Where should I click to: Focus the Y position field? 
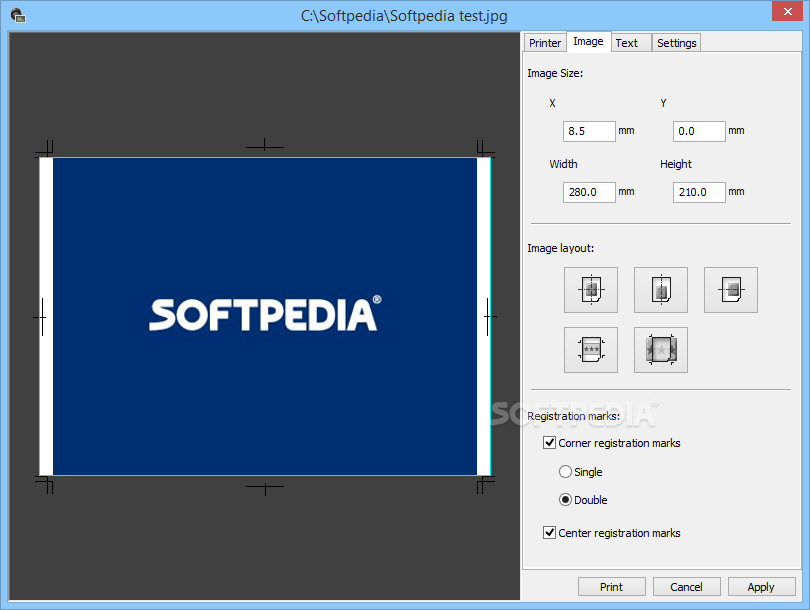click(699, 131)
